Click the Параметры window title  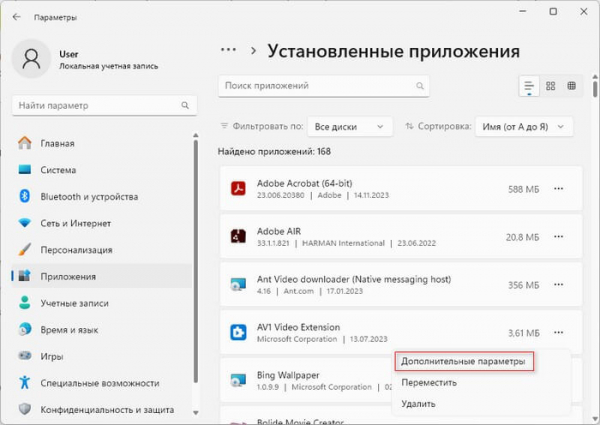[x=55, y=17]
